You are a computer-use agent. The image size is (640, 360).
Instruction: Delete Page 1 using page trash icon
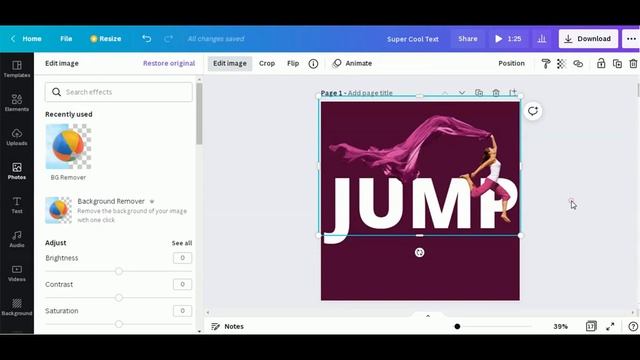tap(496, 93)
